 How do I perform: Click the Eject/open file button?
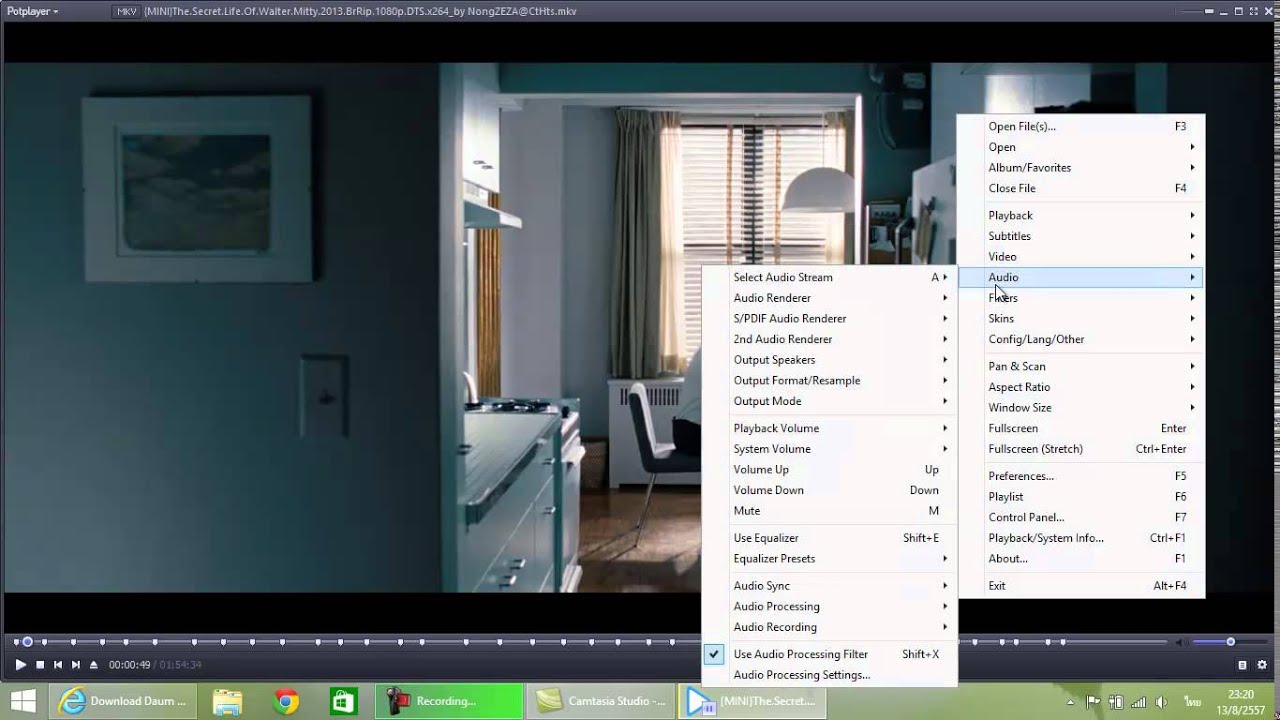[94, 664]
